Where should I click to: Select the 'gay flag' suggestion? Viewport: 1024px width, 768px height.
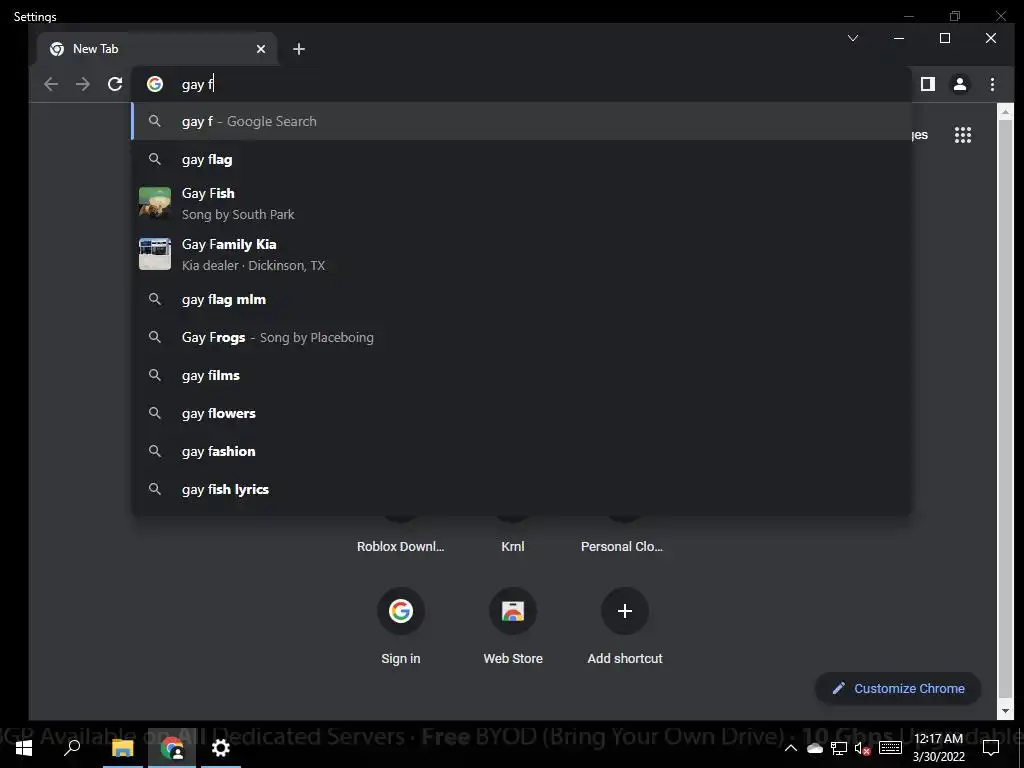coord(521,159)
